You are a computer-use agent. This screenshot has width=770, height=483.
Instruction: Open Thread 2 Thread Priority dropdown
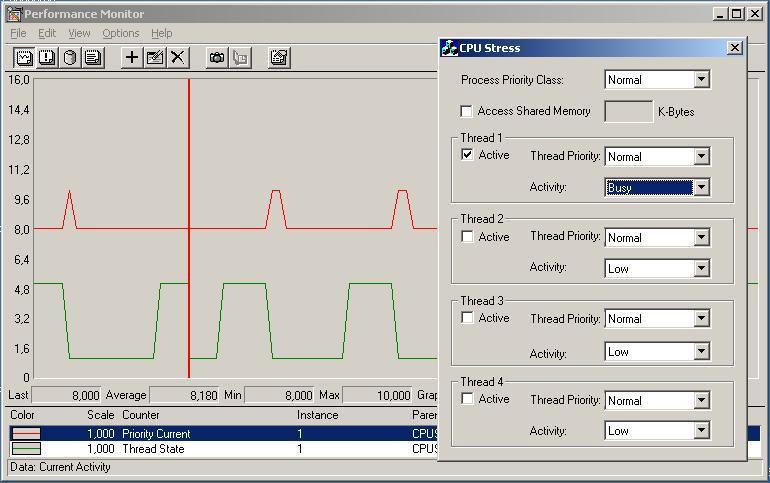tap(702, 238)
